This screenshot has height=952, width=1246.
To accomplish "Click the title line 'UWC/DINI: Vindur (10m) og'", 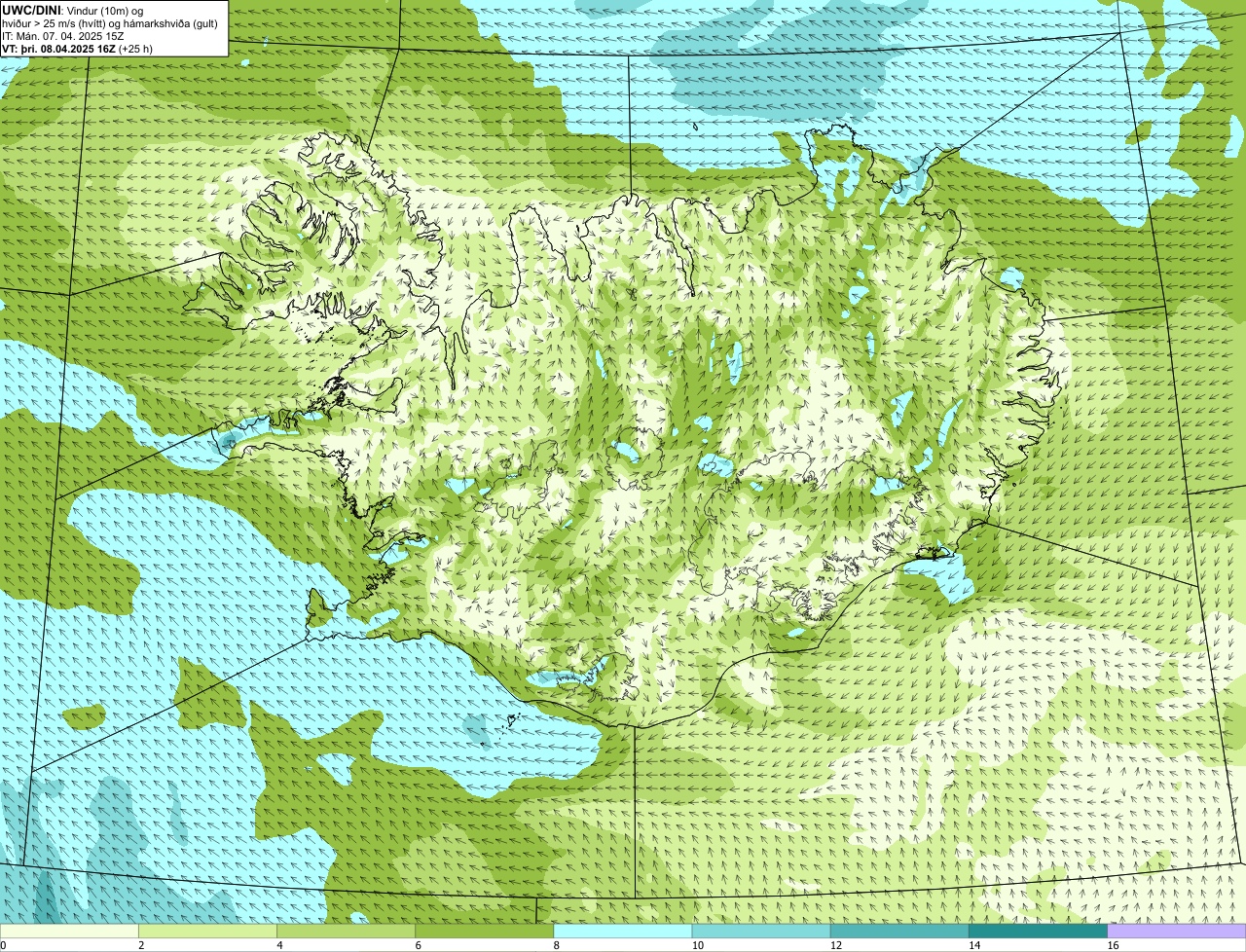I will point(73,10).
